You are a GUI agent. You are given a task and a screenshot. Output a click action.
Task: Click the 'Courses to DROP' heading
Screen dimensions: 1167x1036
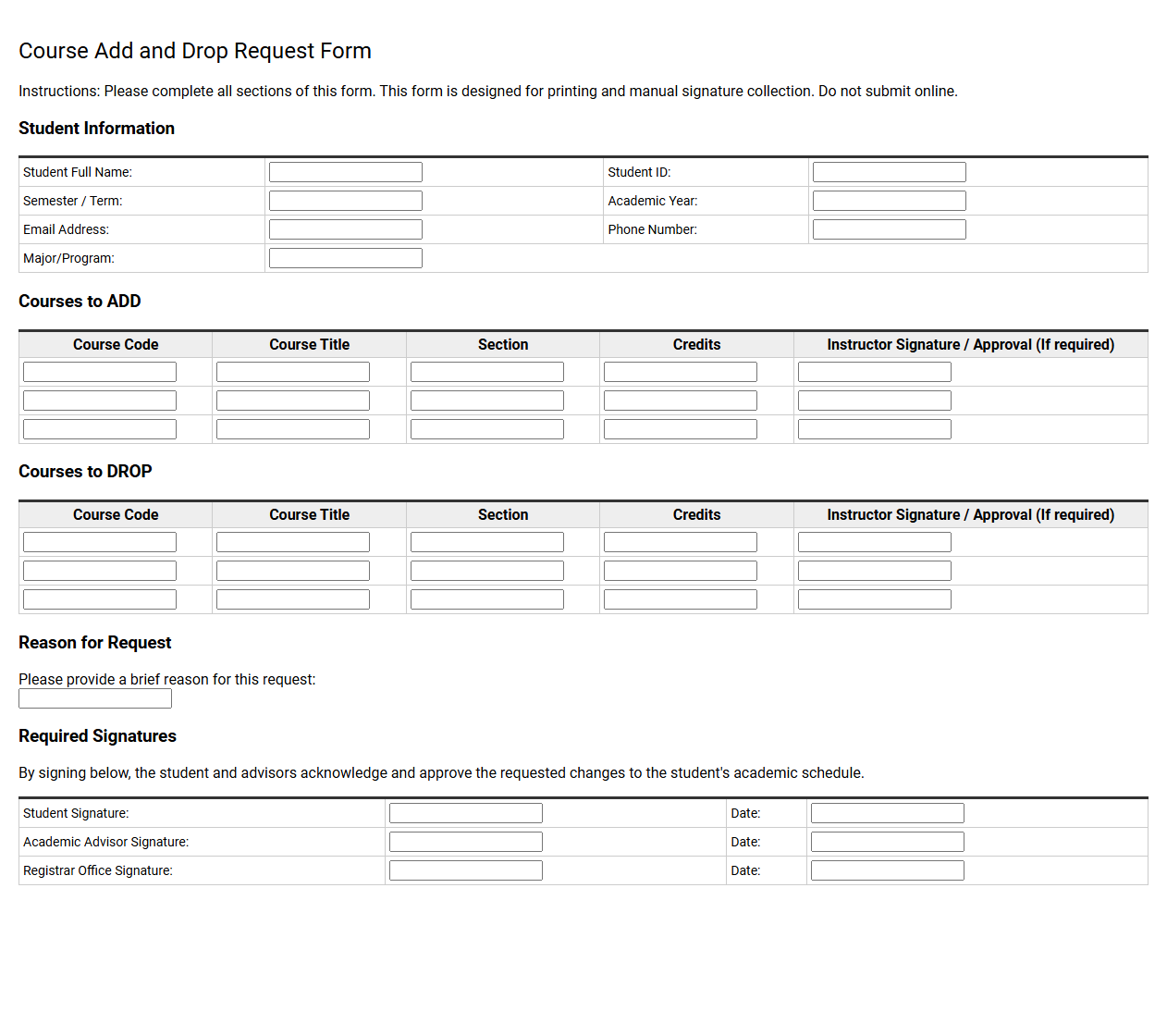point(85,472)
